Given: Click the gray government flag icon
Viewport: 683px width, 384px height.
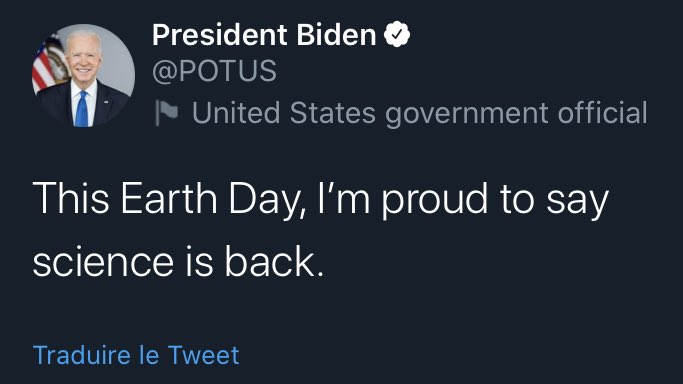Looking at the screenshot, I should (167, 113).
